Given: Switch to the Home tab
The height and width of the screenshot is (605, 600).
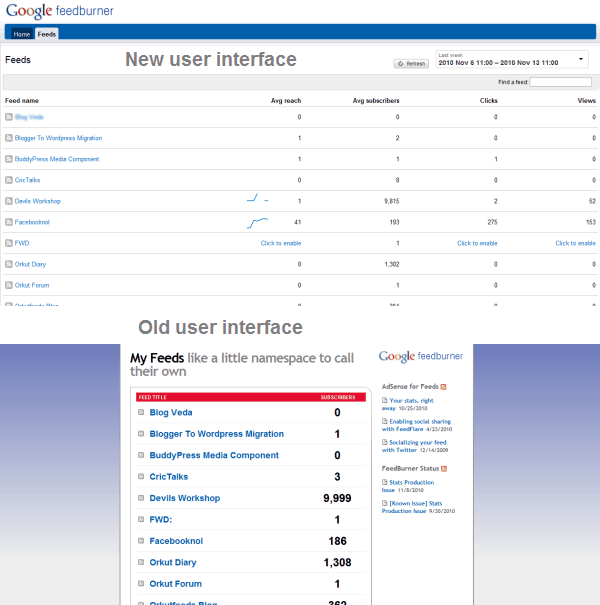Looking at the screenshot, I should coord(22,34).
